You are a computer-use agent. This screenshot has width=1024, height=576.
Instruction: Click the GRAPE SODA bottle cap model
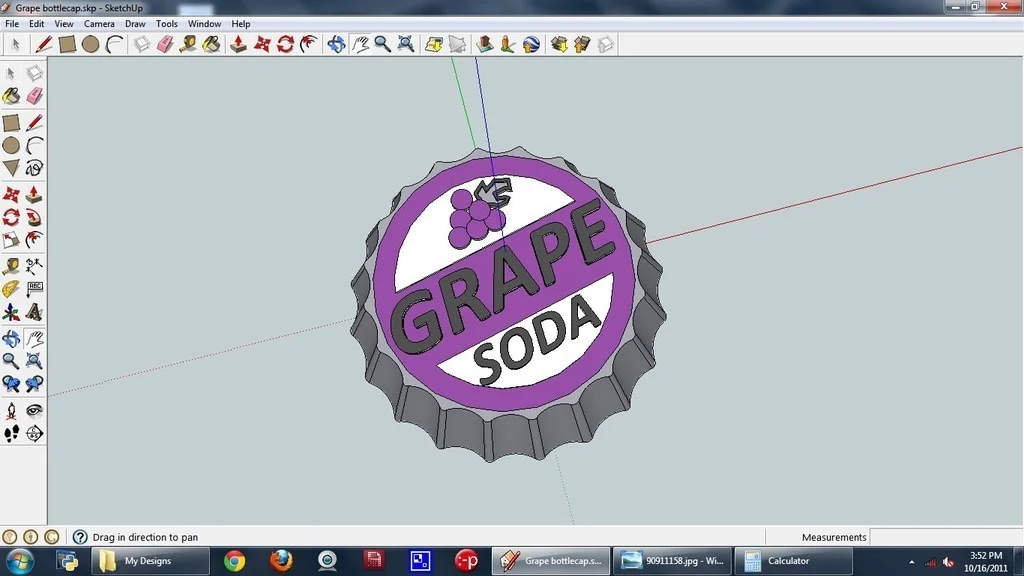(509, 304)
